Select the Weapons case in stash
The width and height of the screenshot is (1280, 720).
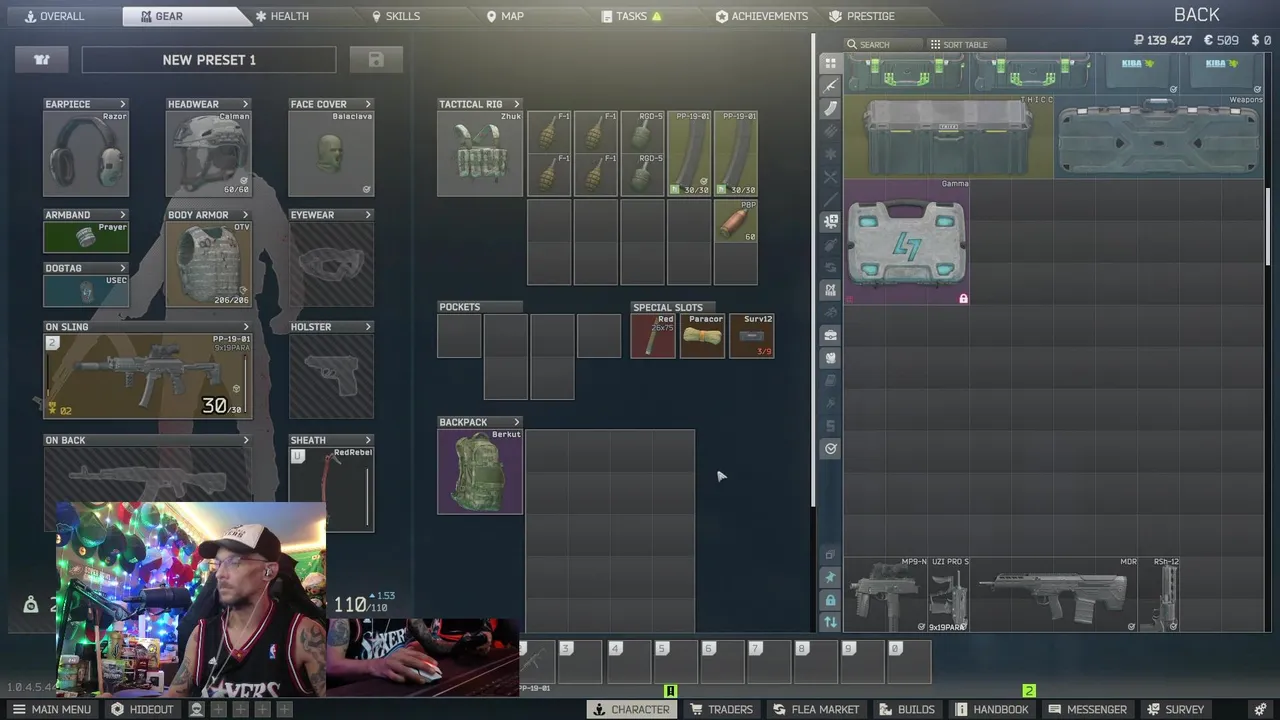tap(1160, 137)
